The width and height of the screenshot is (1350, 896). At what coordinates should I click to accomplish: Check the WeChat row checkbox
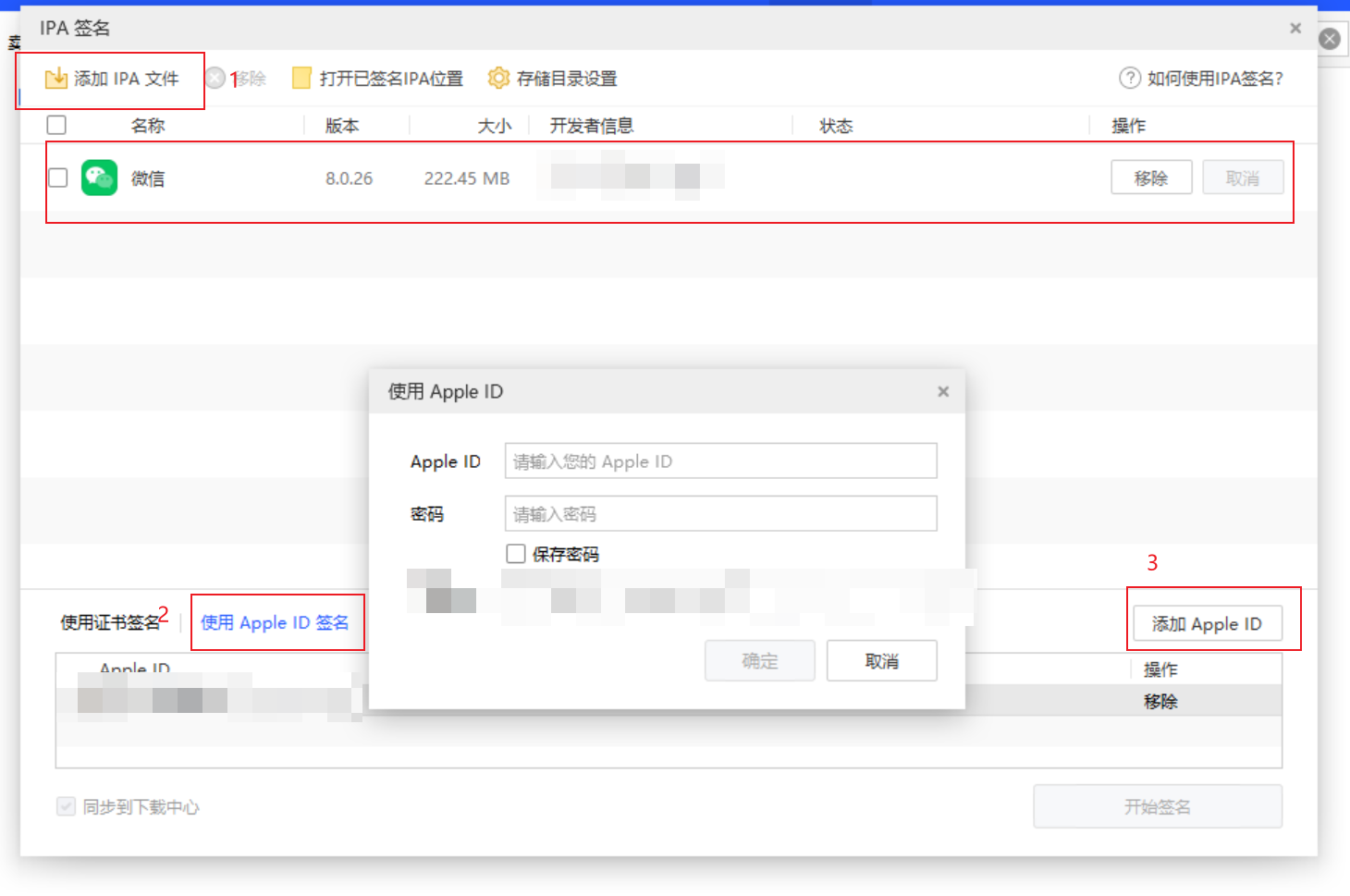[x=58, y=178]
